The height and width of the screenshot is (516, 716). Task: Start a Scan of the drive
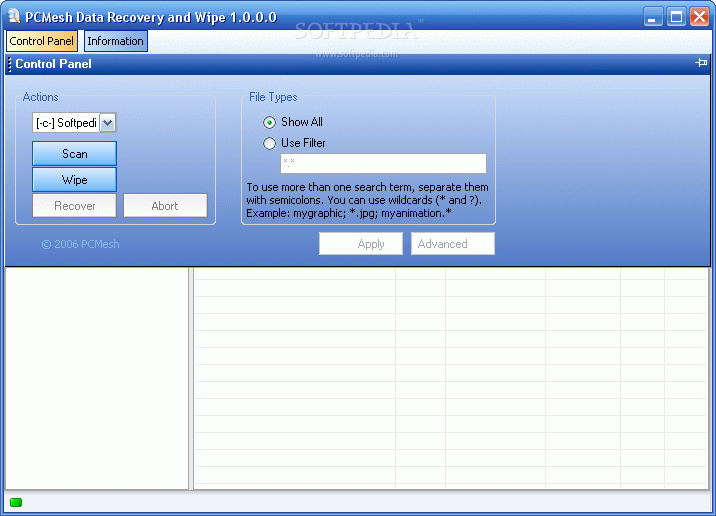click(x=74, y=154)
